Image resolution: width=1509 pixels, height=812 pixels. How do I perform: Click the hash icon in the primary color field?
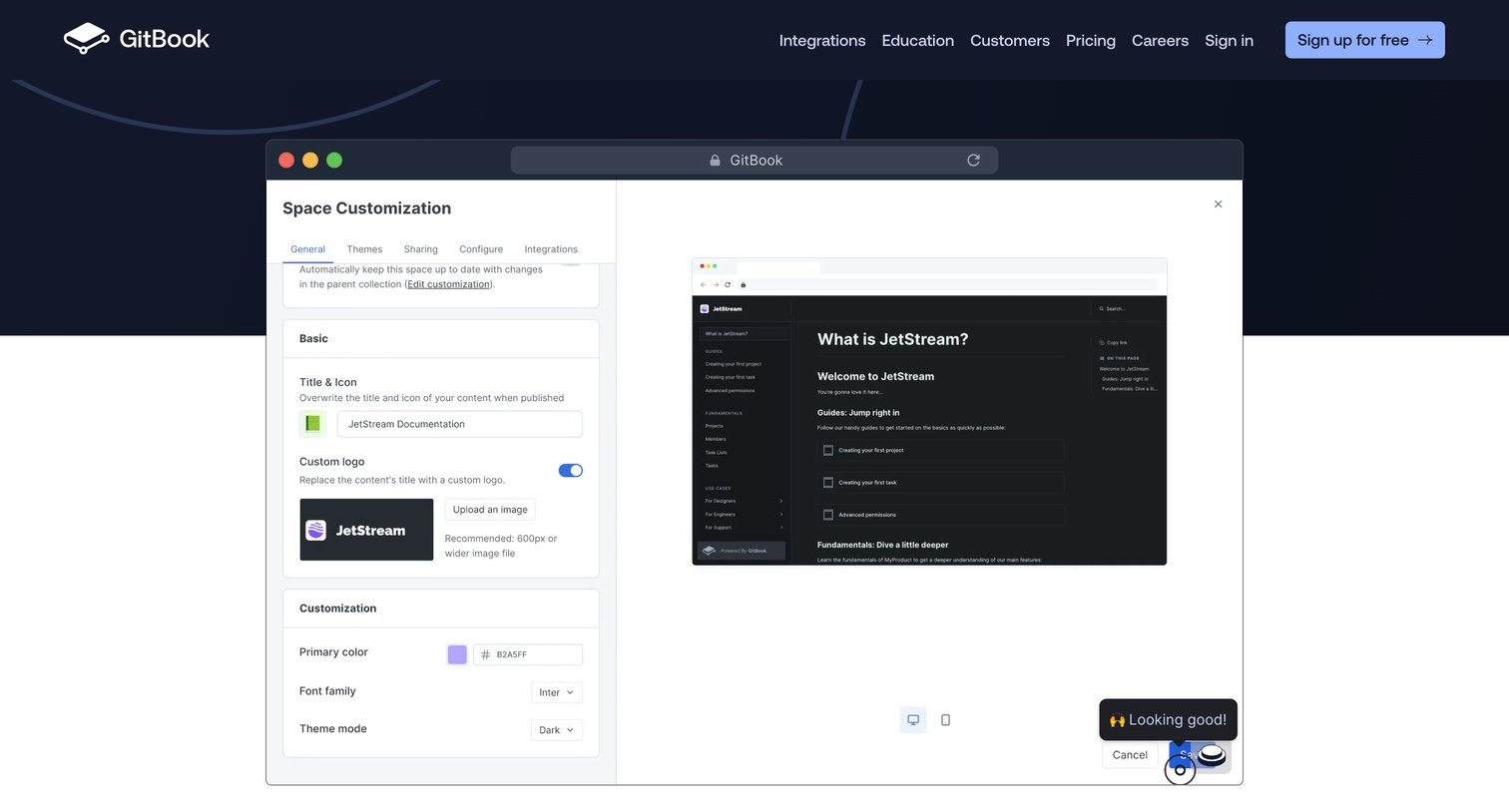pyautogui.click(x=485, y=654)
